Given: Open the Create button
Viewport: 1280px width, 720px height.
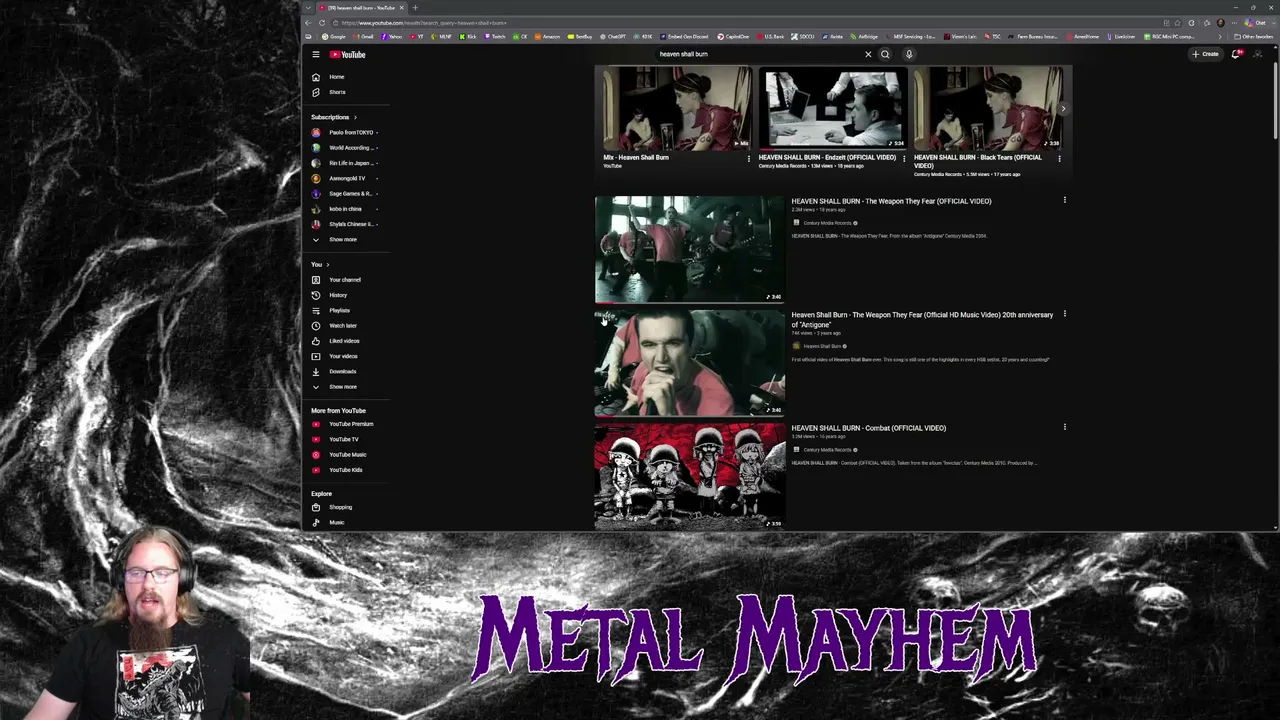Looking at the screenshot, I should tap(1205, 54).
